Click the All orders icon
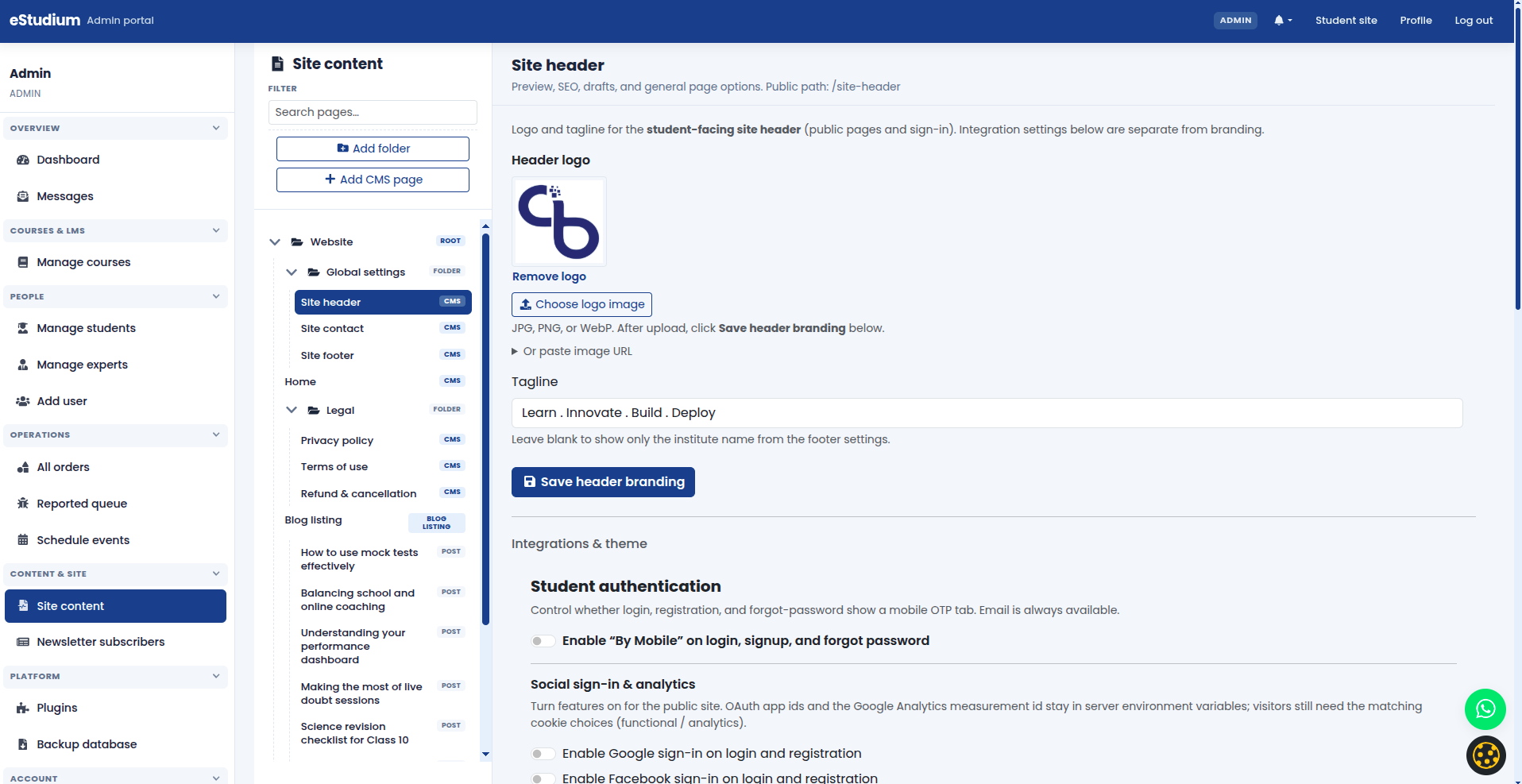 point(23,467)
